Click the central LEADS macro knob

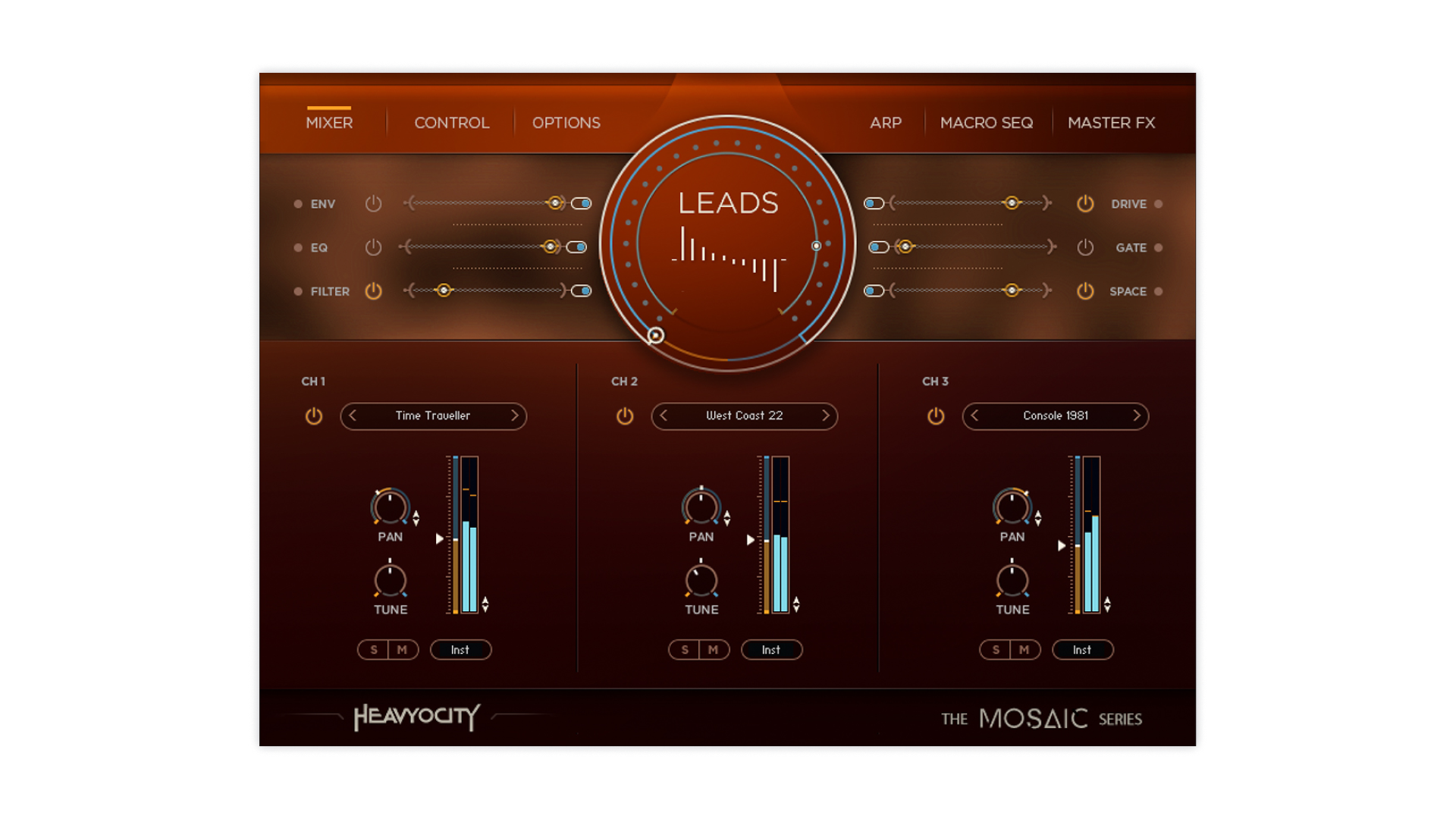point(726,241)
